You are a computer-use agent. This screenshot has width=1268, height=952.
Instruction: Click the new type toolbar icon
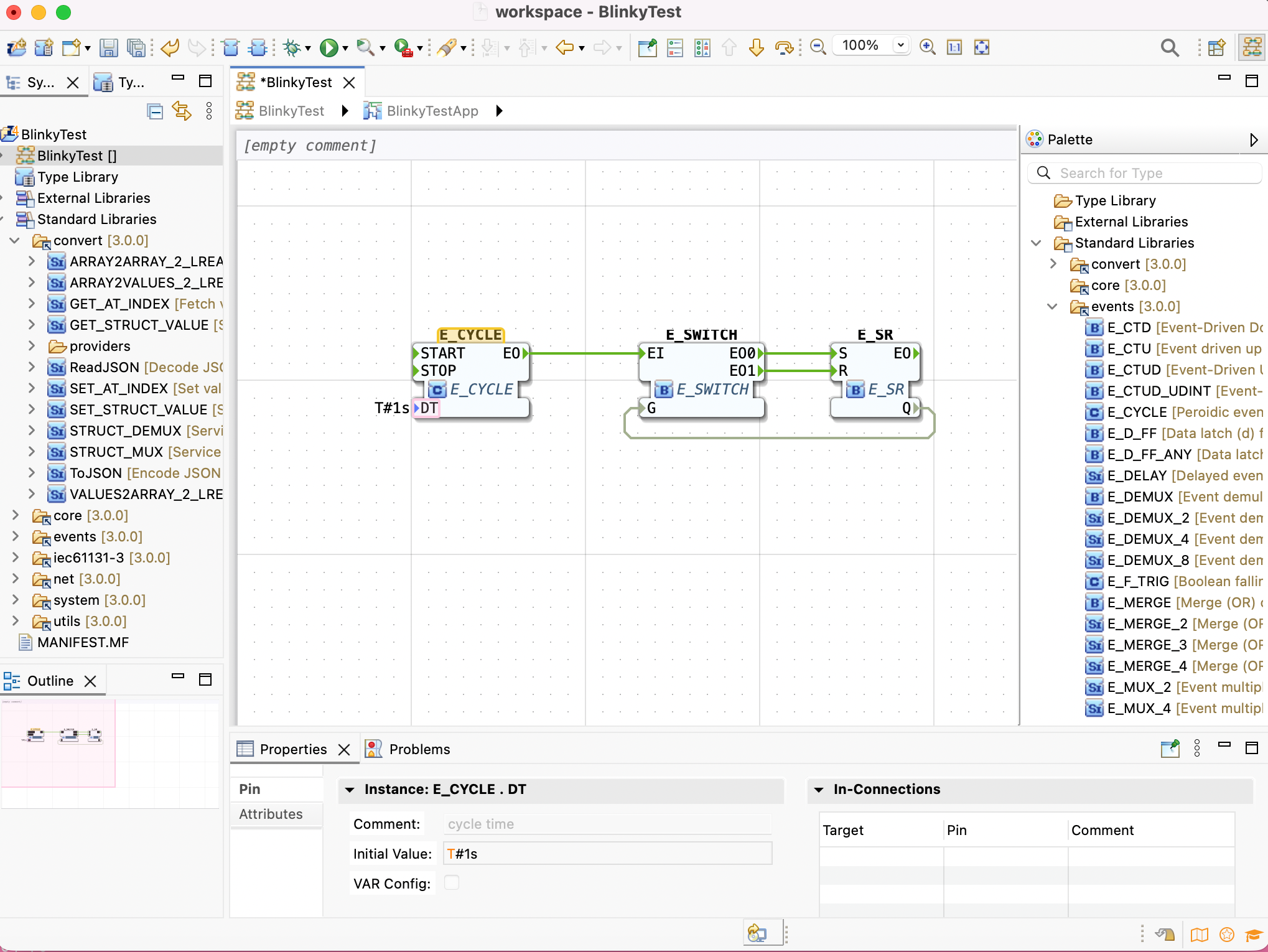[44, 47]
